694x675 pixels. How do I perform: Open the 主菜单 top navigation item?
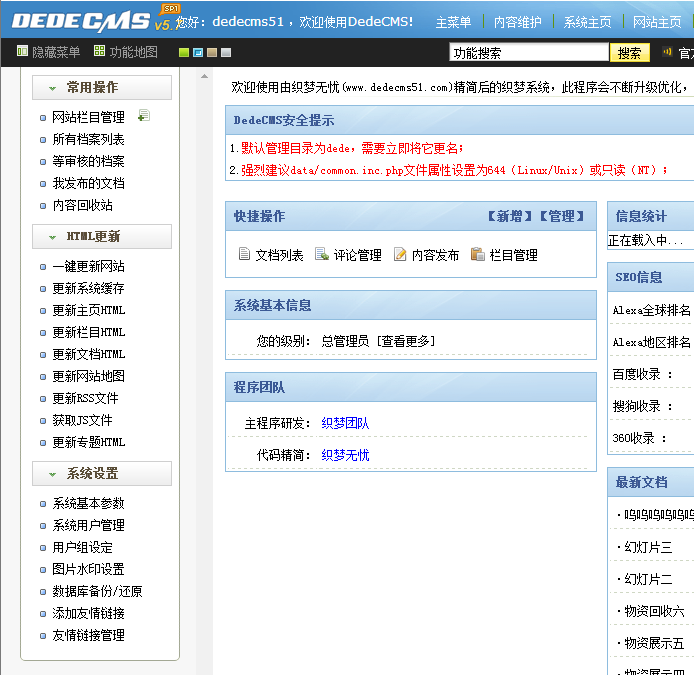click(x=453, y=22)
